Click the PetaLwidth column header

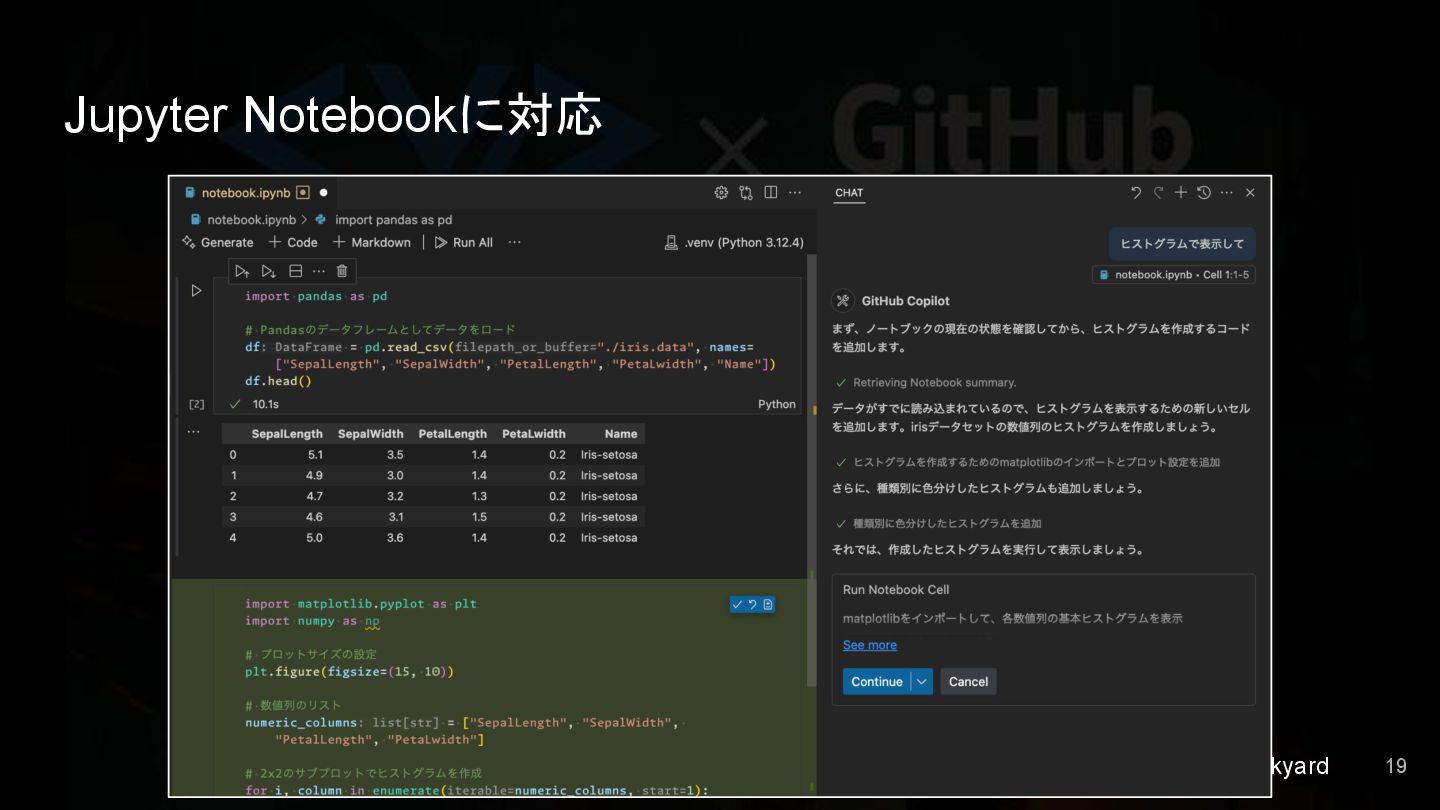534,434
